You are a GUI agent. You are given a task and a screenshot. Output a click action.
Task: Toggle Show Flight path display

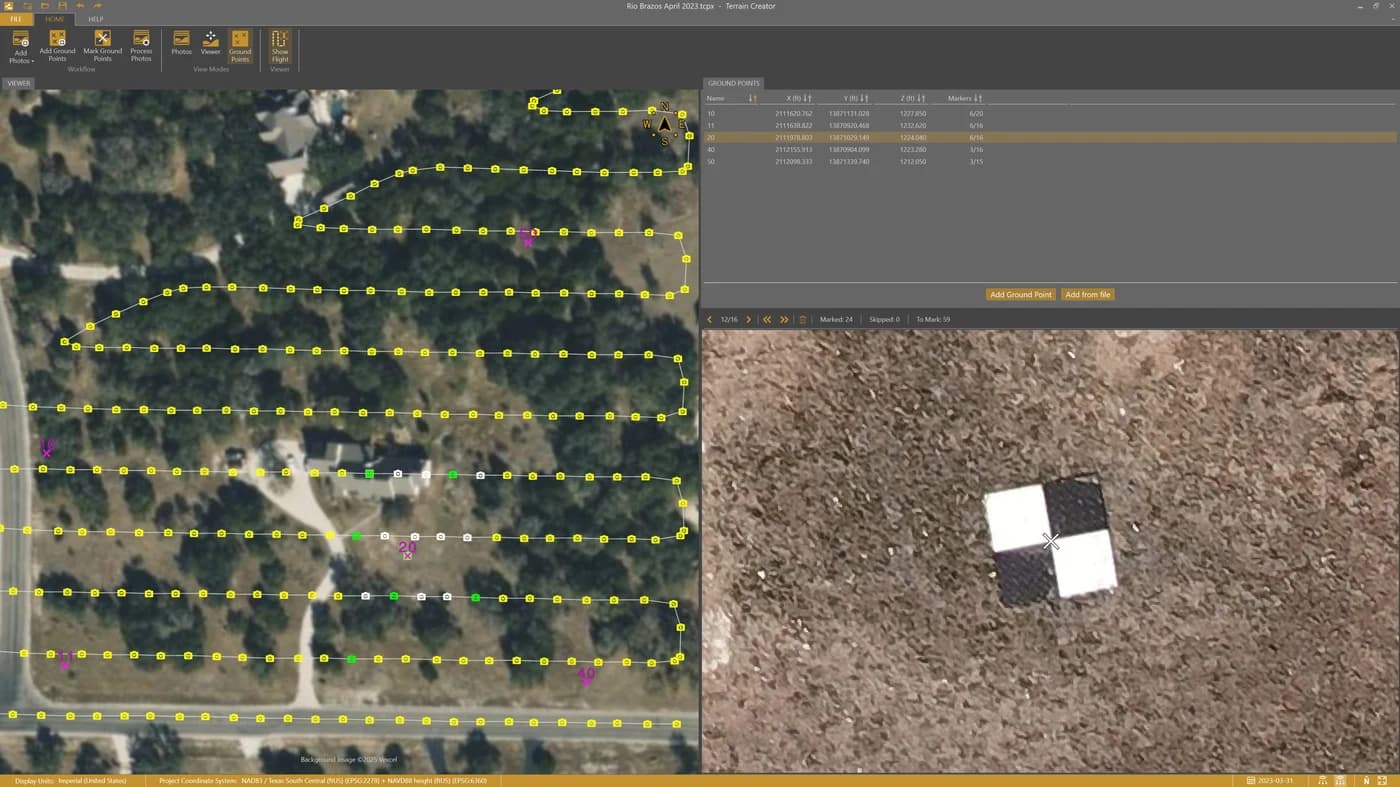[280, 47]
